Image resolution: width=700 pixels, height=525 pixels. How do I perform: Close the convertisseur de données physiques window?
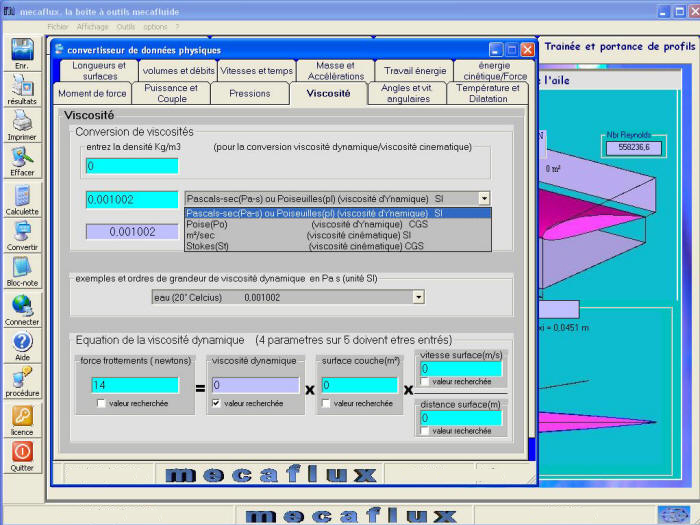point(527,50)
